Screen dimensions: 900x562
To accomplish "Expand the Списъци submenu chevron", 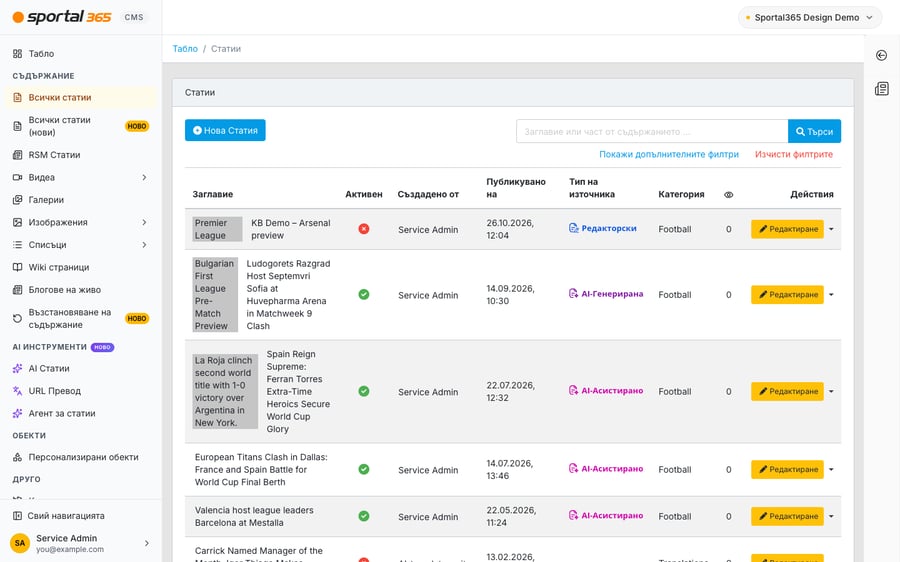I will 144,245.
